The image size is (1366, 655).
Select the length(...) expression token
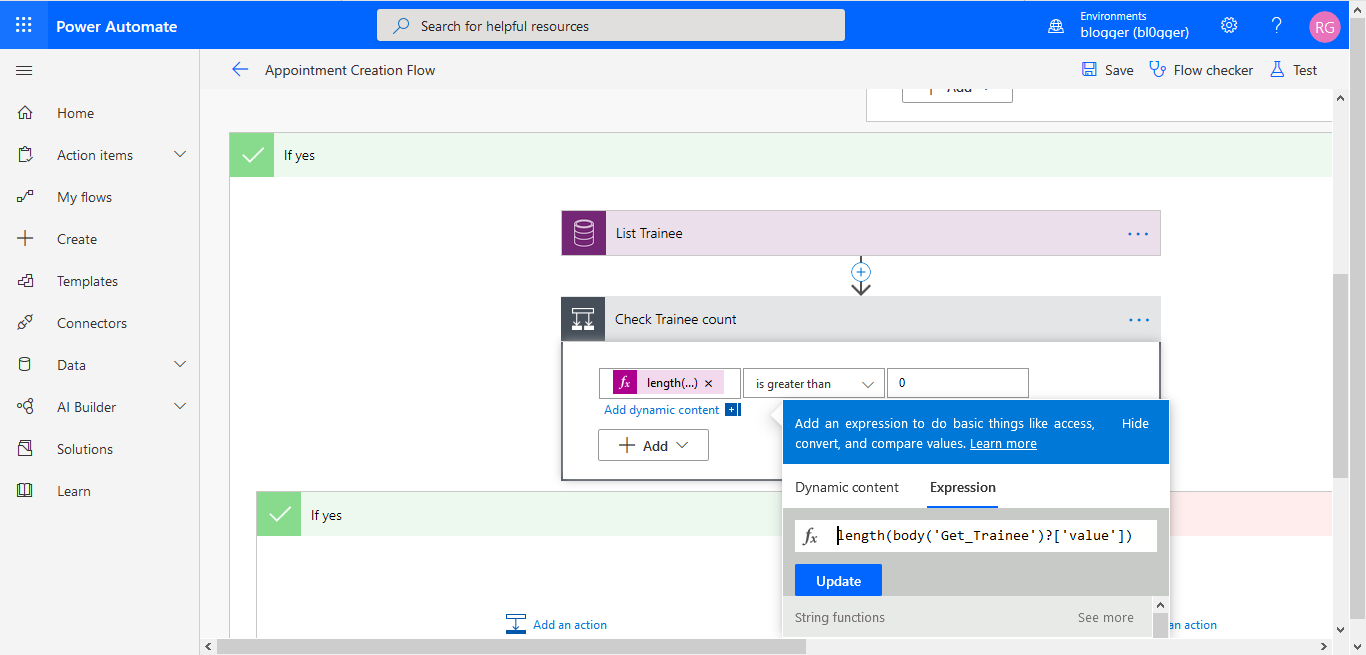pyautogui.click(x=668, y=383)
